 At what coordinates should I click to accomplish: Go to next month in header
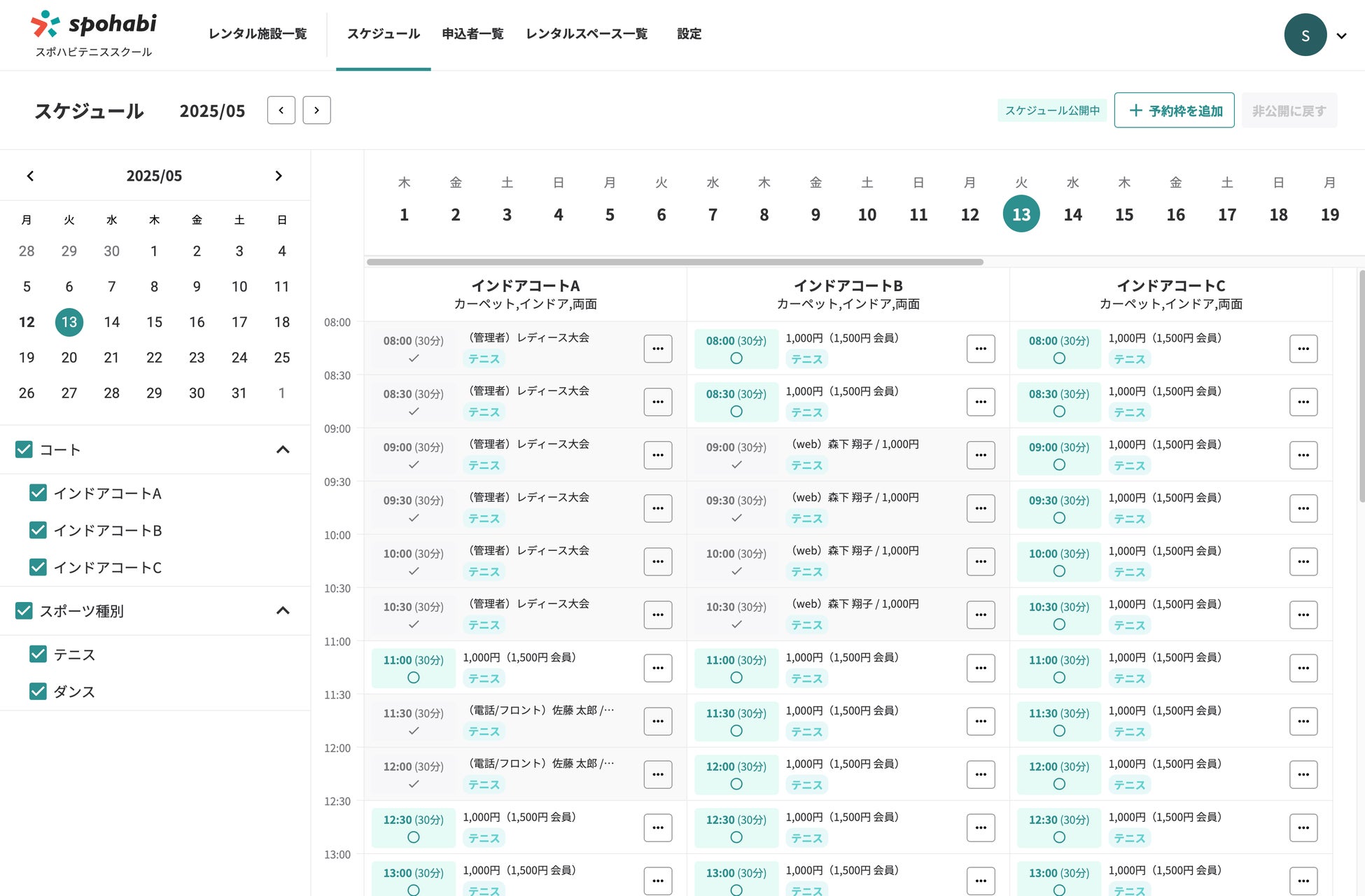coord(316,110)
